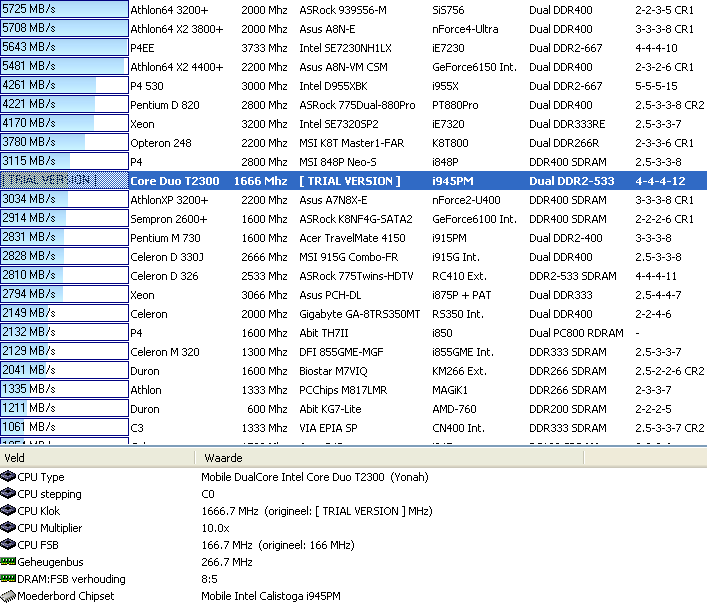Select the Celeron M 320 row

[354, 352]
